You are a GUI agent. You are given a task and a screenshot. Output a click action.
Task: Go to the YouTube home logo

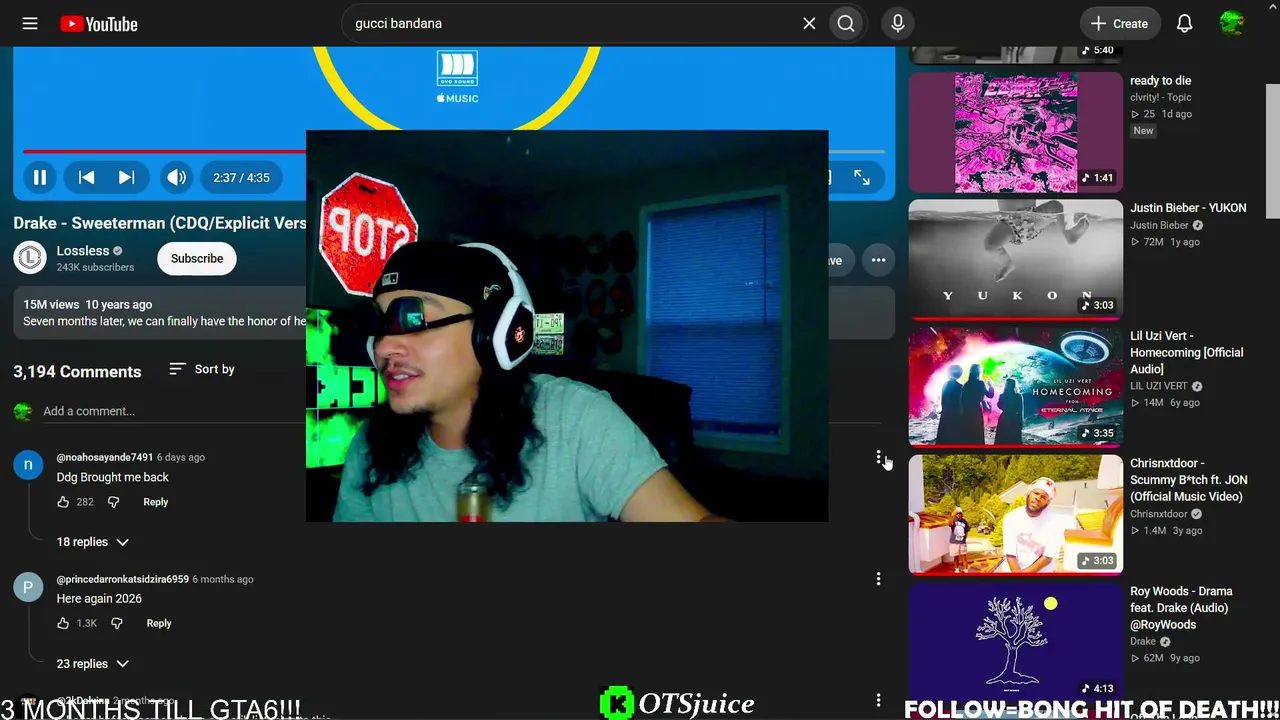click(98, 24)
